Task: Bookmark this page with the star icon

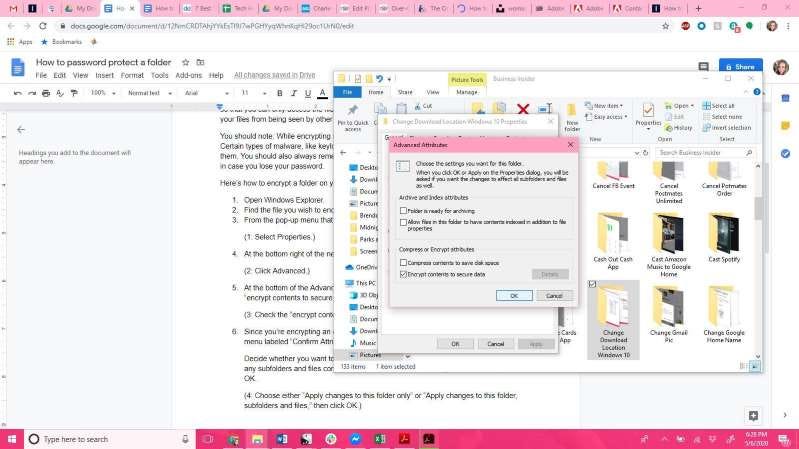Action: click(665, 26)
